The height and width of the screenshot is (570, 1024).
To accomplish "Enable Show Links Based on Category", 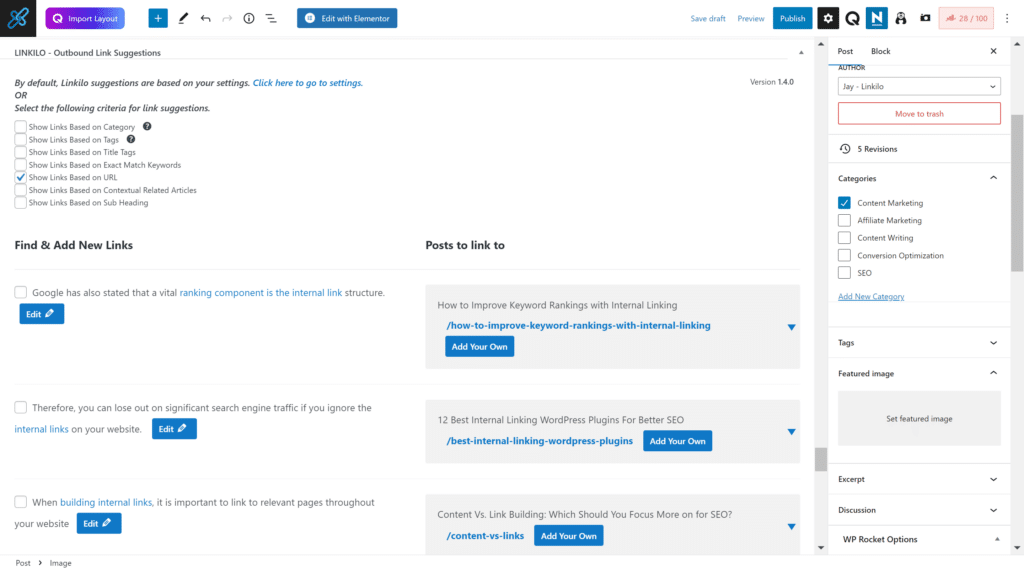I will tap(20, 127).
